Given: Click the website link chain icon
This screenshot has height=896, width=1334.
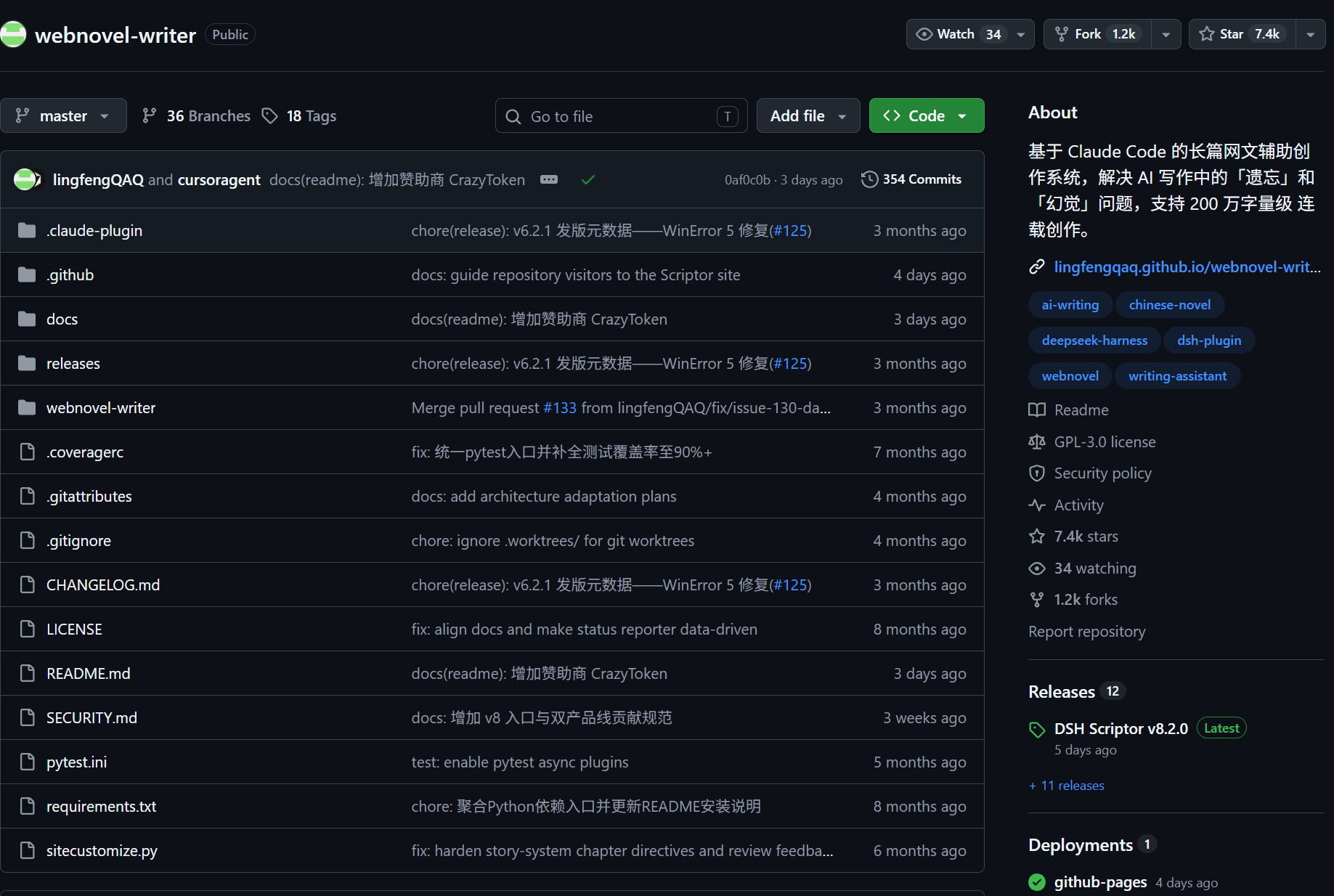Looking at the screenshot, I should (1037, 267).
